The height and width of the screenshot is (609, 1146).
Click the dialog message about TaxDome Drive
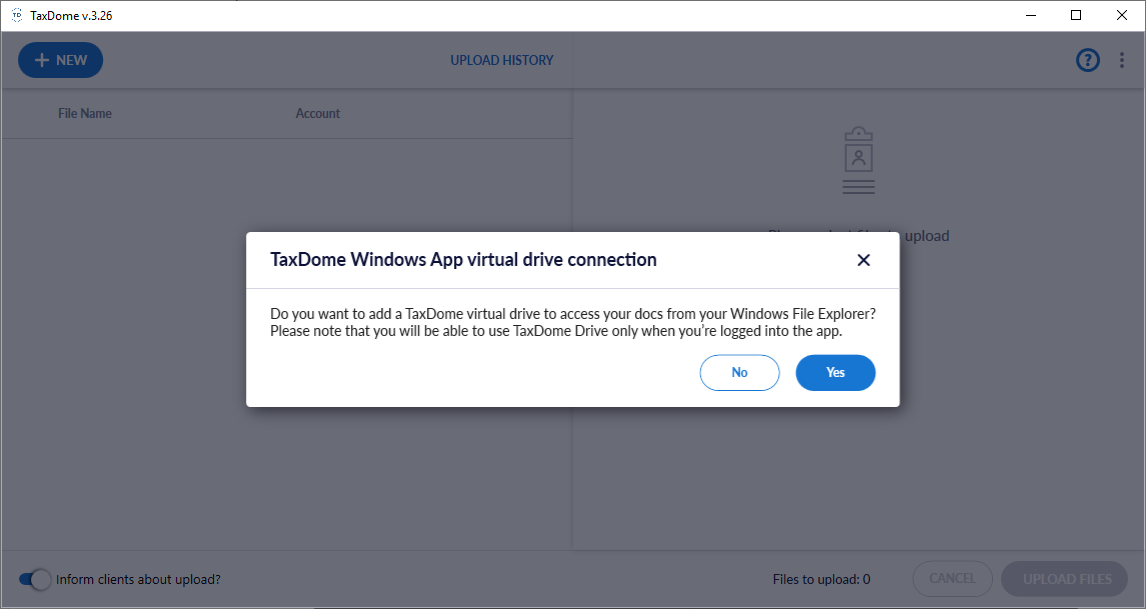point(573,322)
